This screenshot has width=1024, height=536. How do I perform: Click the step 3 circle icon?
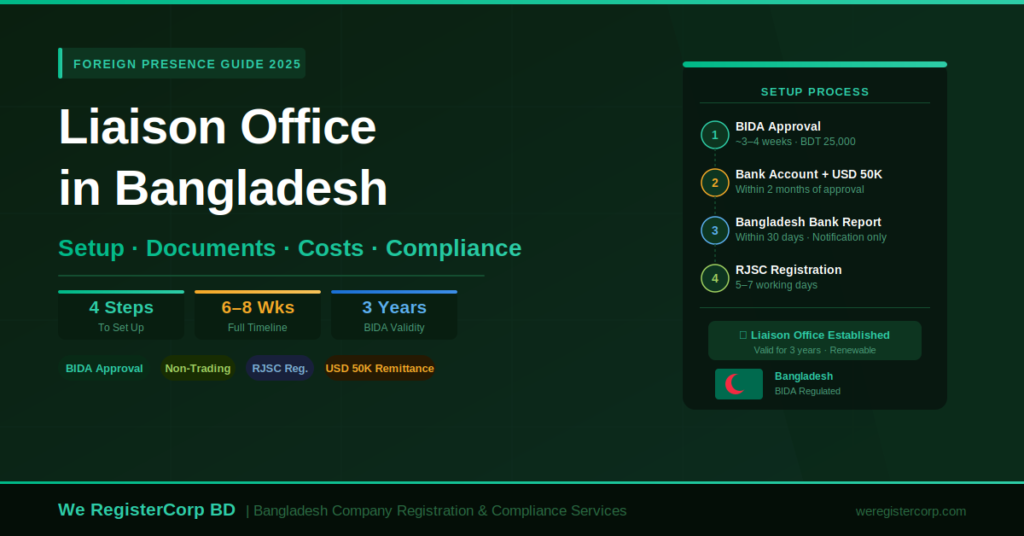click(x=714, y=230)
